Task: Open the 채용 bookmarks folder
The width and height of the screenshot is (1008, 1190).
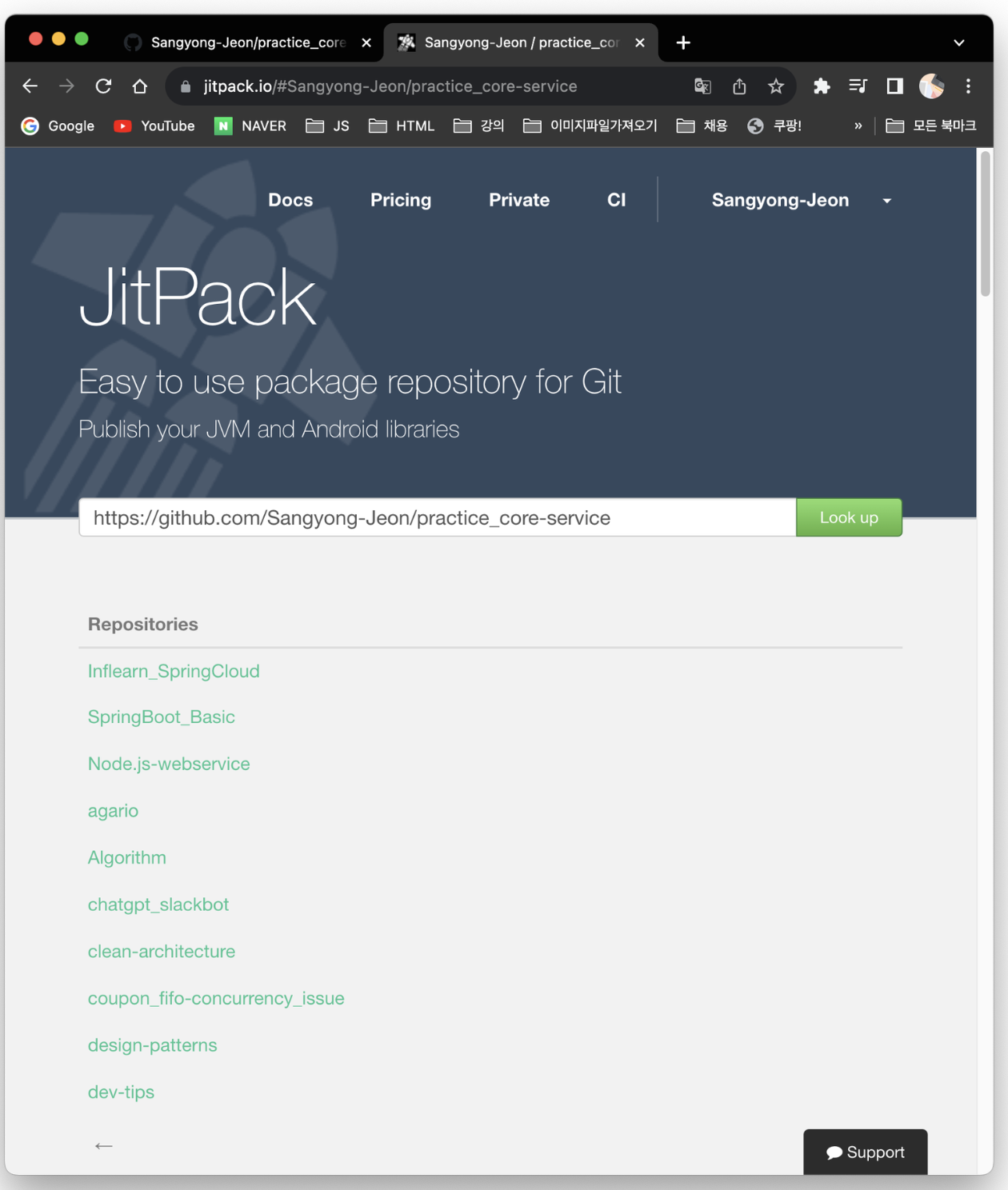Action: pyautogui.click(x=702, y=126)
